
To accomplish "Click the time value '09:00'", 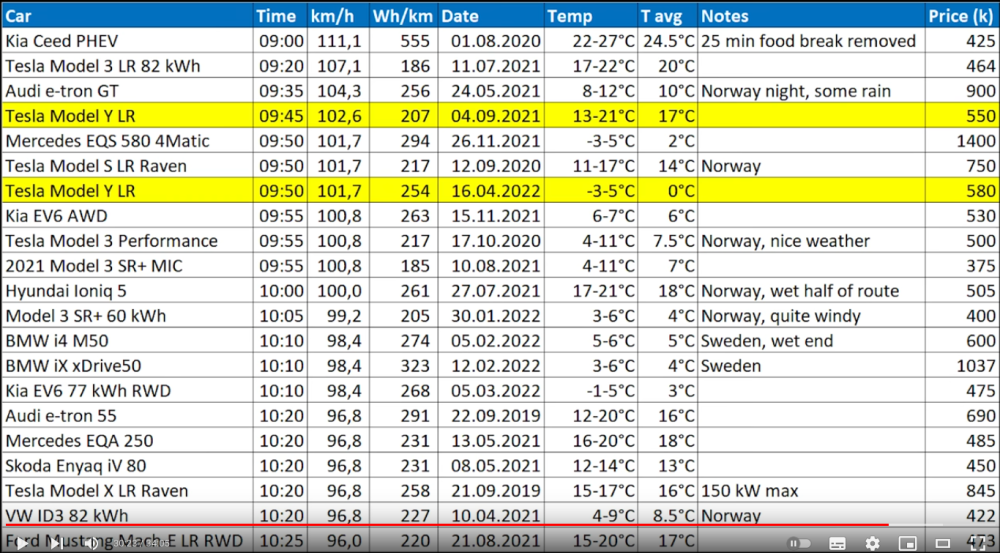I will (x=281, y=41).
